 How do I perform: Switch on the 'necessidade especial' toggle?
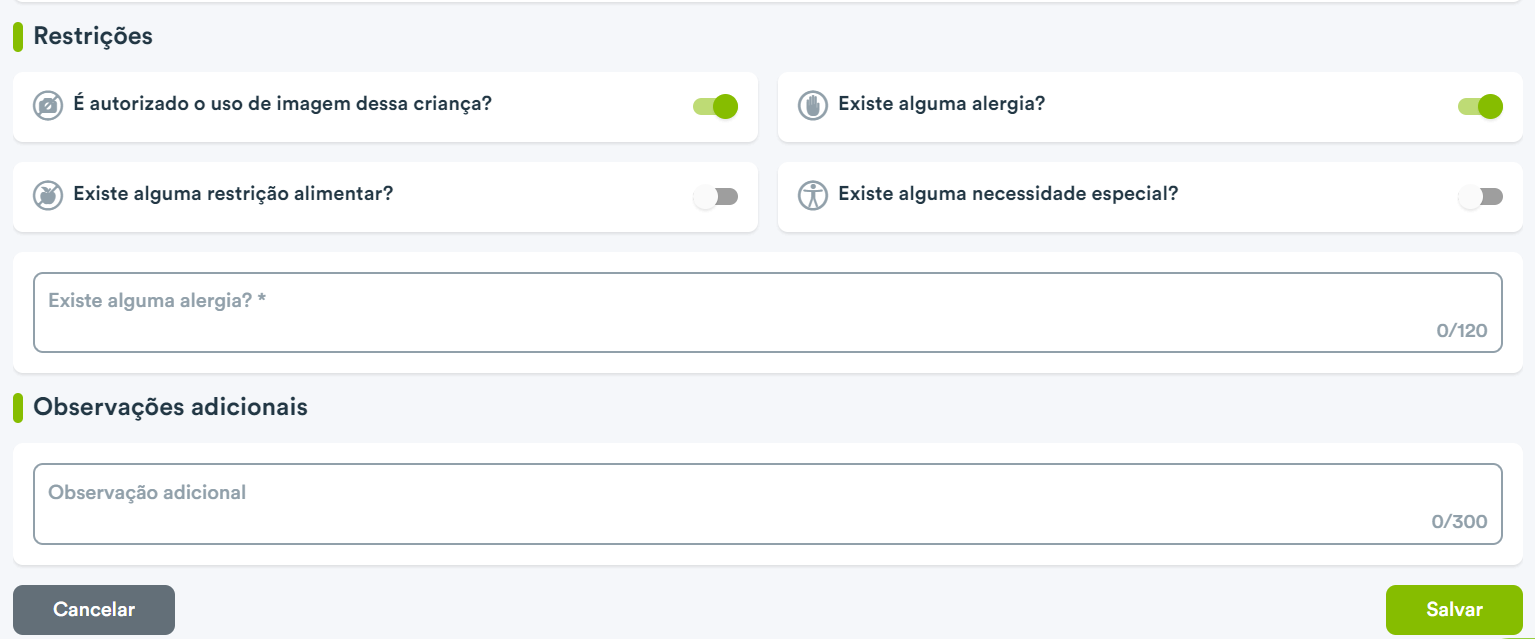(x=1480, y=197)
